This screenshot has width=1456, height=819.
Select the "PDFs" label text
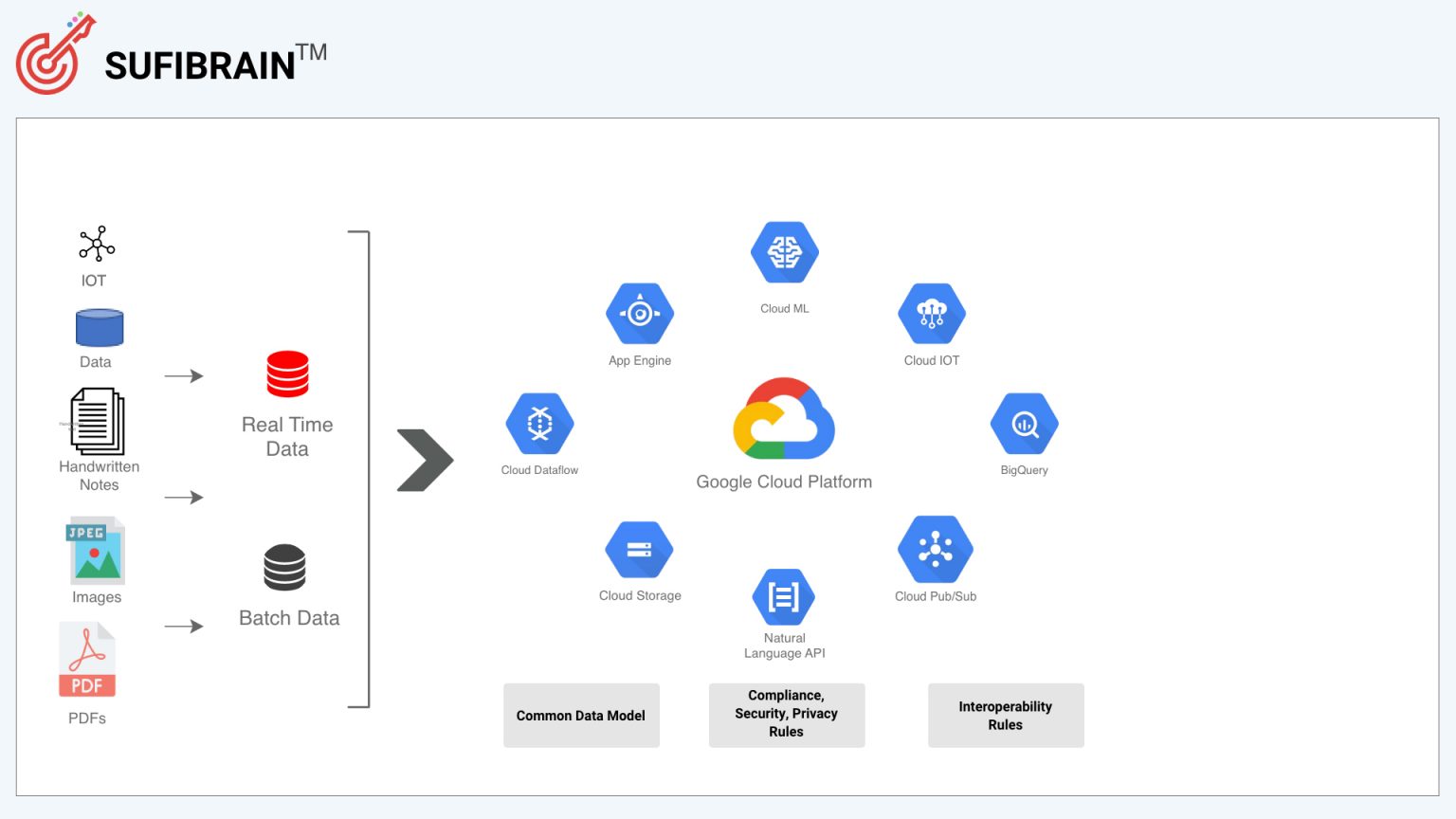87,719
